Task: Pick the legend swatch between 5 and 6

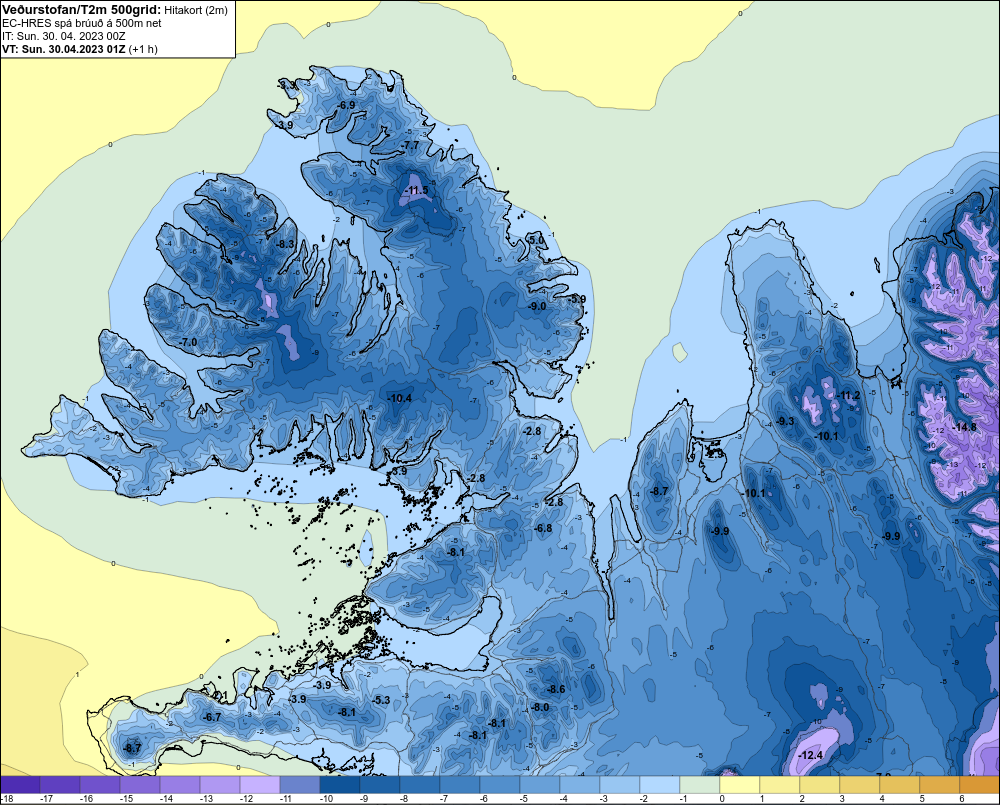Action: (x=939, y=785)
